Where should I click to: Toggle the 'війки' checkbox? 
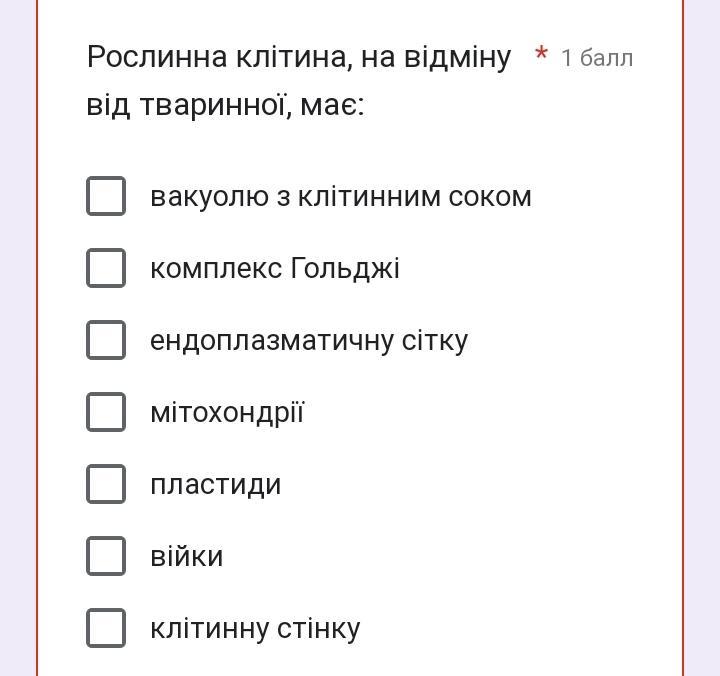click(x=106, y=556)
